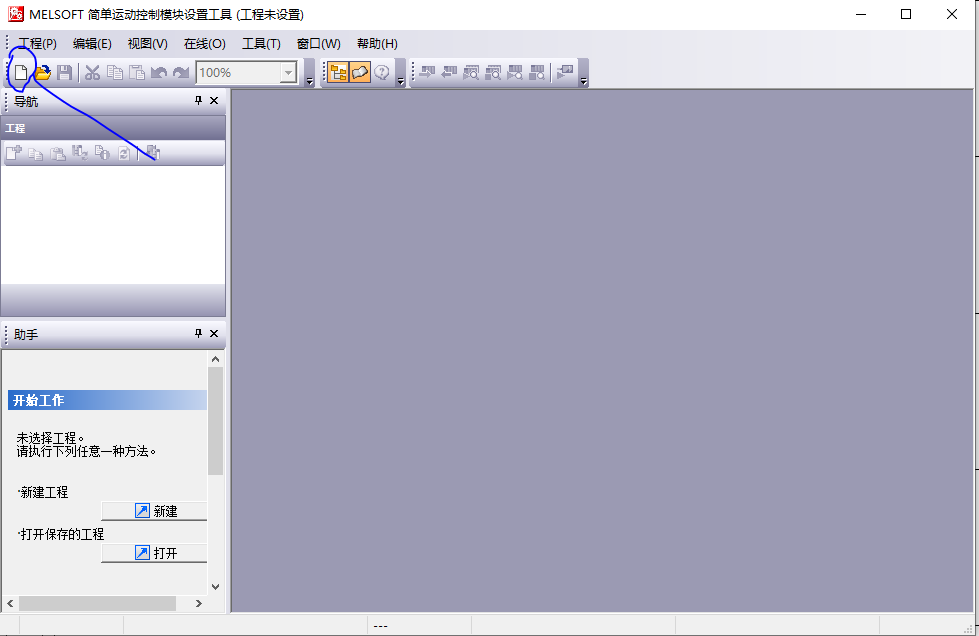Viewport: 979px width, 636px height.
Task: Close the 助手 assistant panel
Action: pyautogui.click(x=214, y=334)
